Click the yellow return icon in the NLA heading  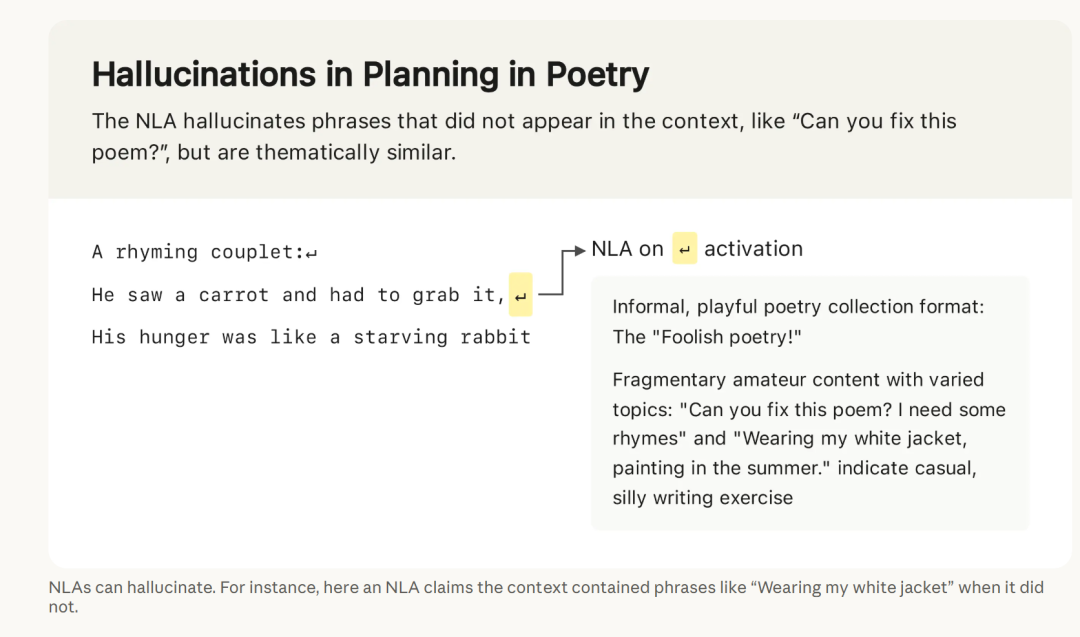(684, 249)
